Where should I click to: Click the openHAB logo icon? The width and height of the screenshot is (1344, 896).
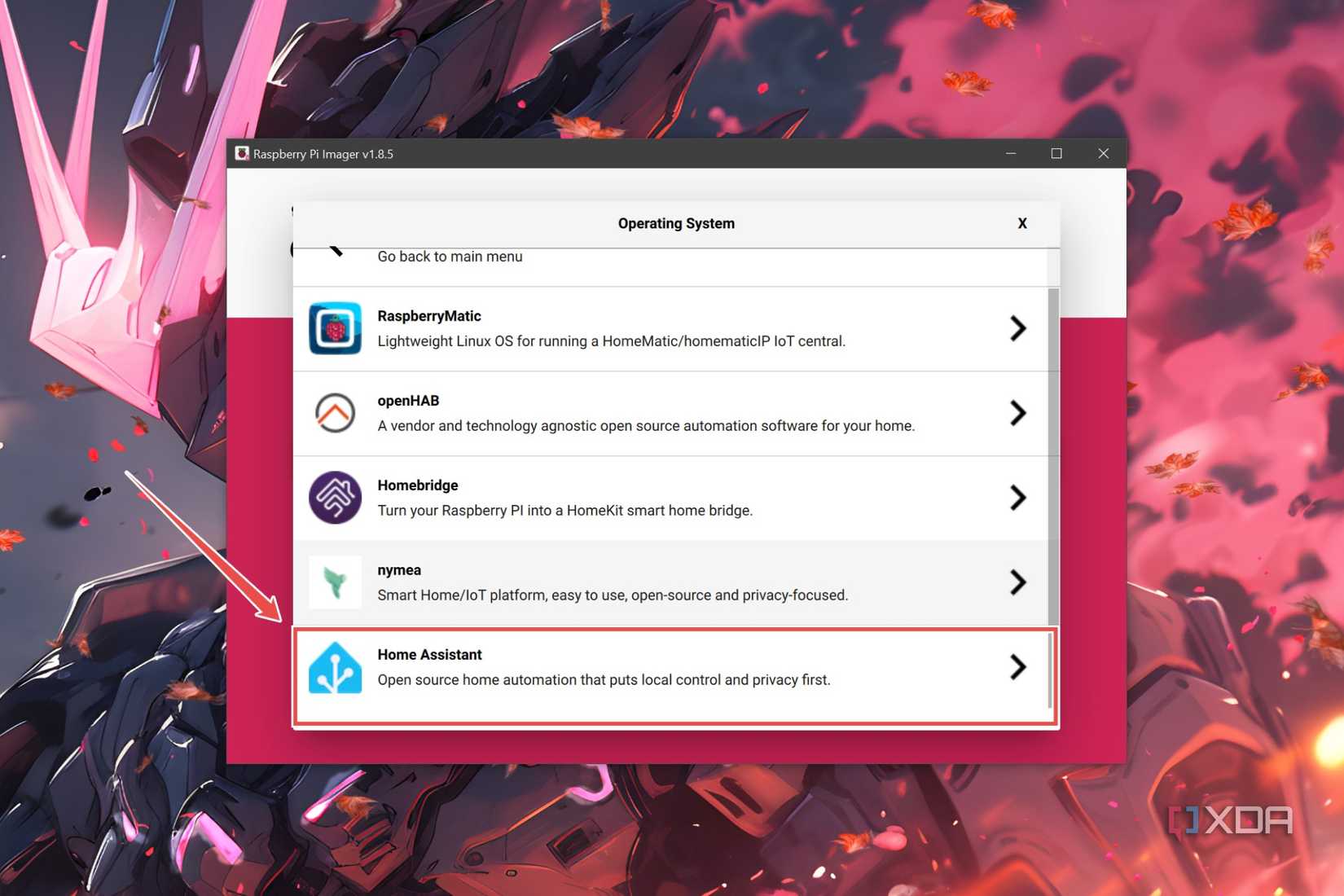pos(335,413)
